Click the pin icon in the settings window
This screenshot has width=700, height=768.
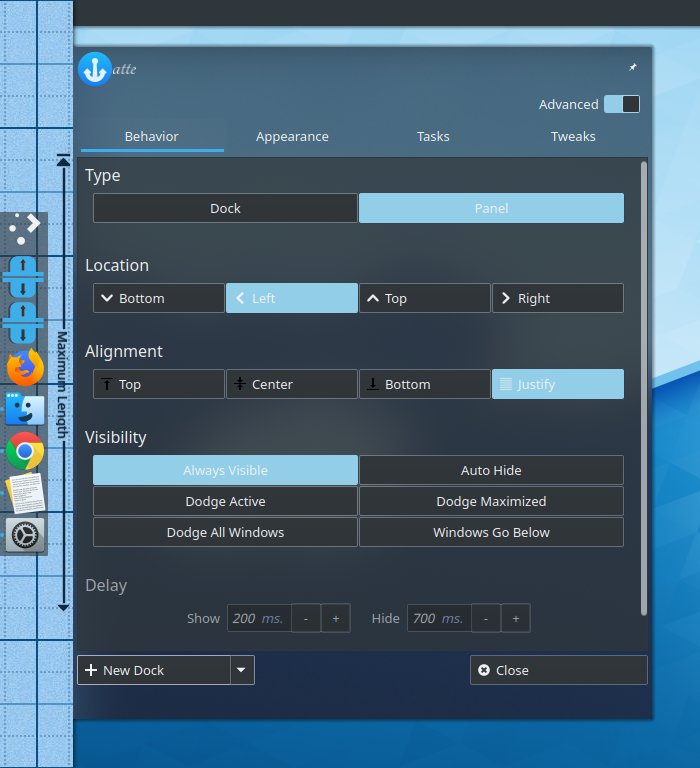pyautogui.click(x=632, y=68)
